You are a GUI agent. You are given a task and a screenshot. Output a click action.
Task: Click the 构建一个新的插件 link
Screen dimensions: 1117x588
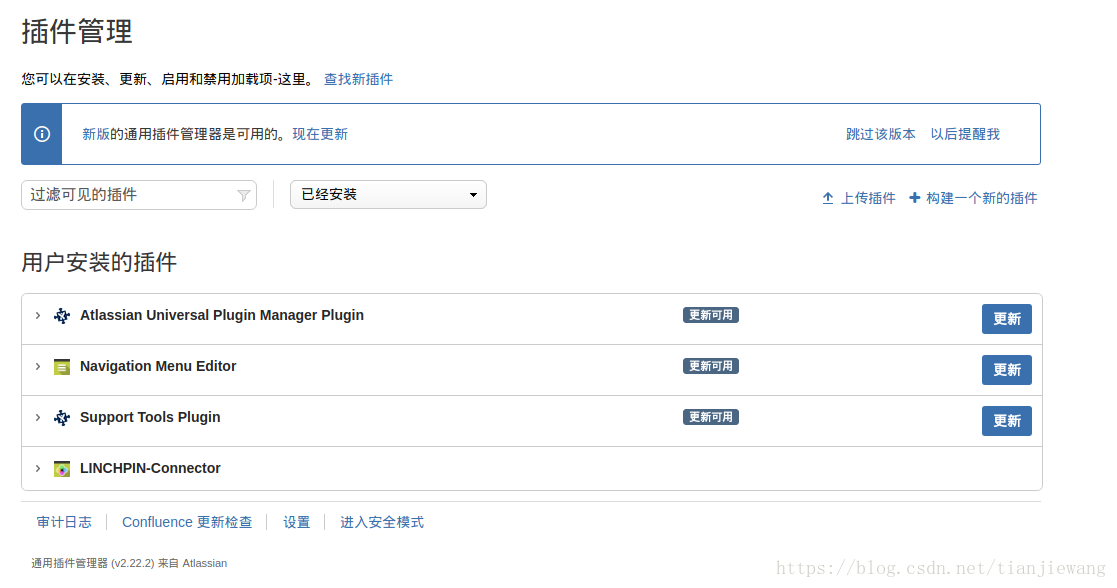982,198
